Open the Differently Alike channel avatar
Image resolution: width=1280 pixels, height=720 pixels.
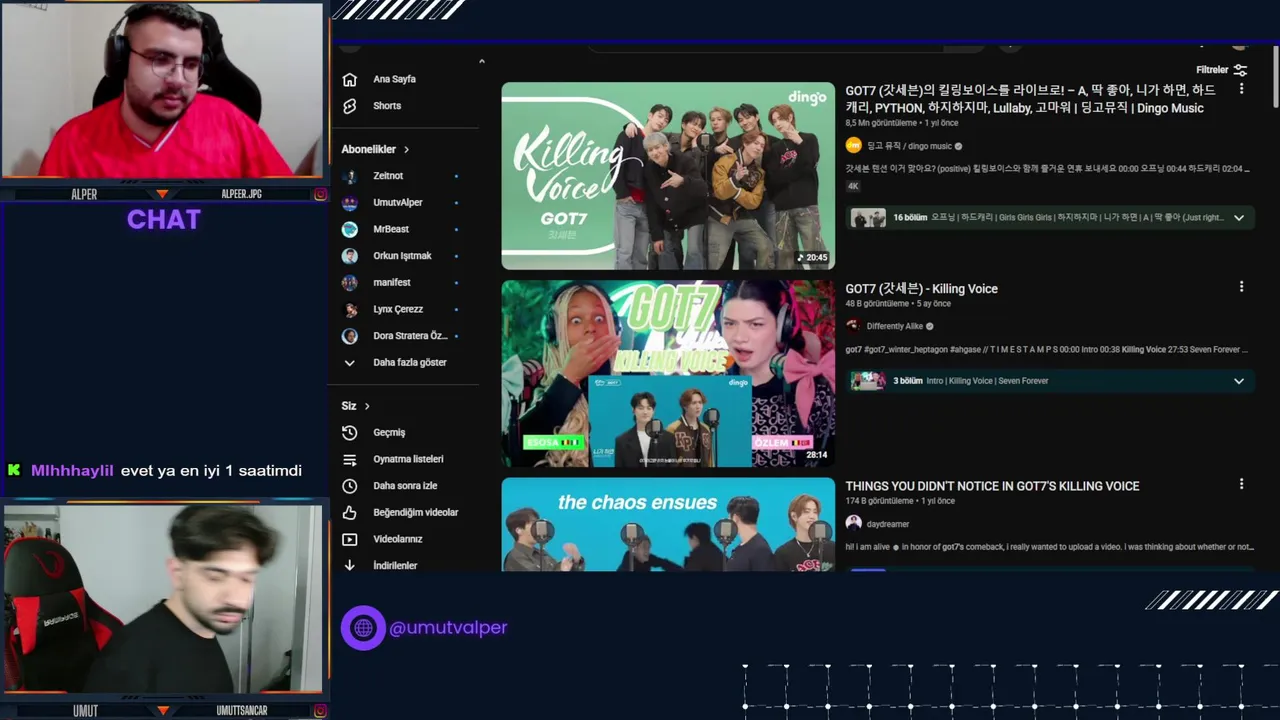853,326
